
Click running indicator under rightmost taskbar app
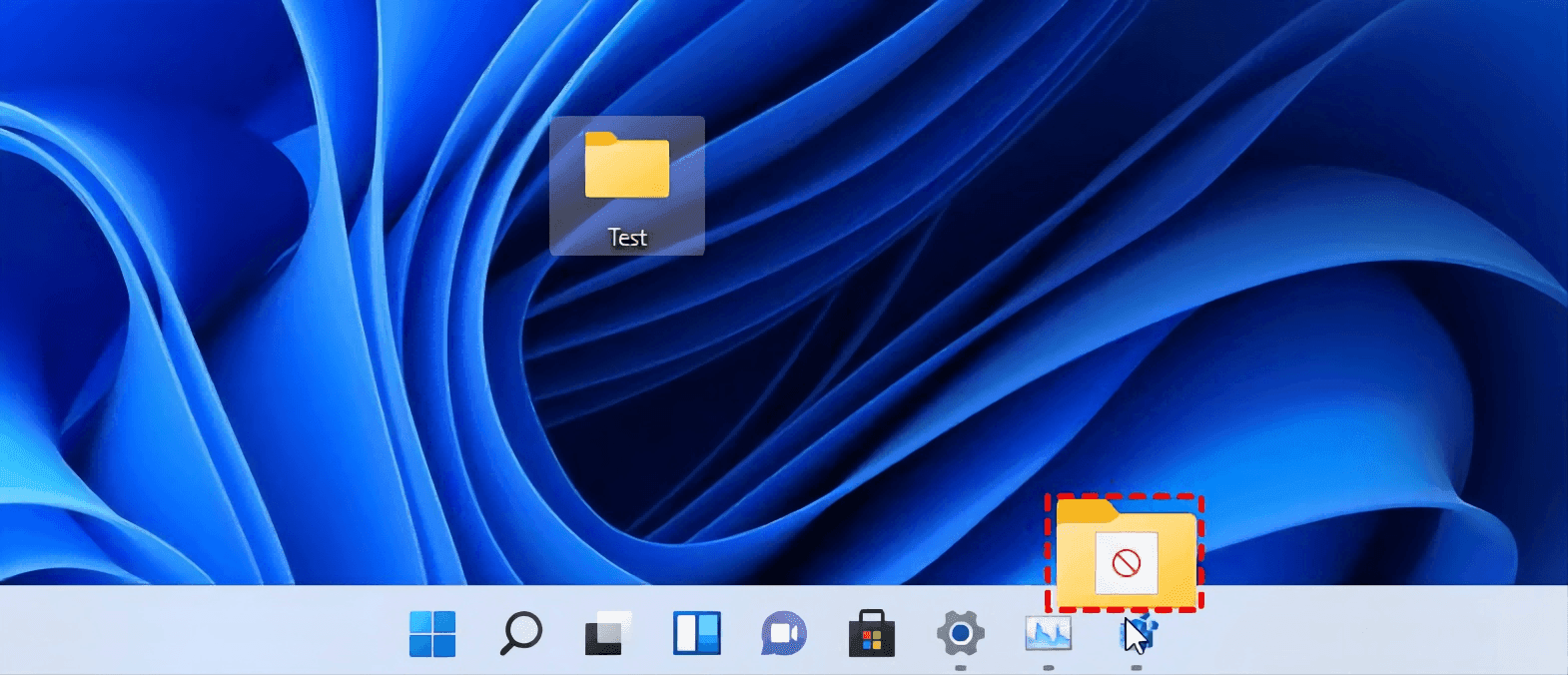tap(1136, 667)
